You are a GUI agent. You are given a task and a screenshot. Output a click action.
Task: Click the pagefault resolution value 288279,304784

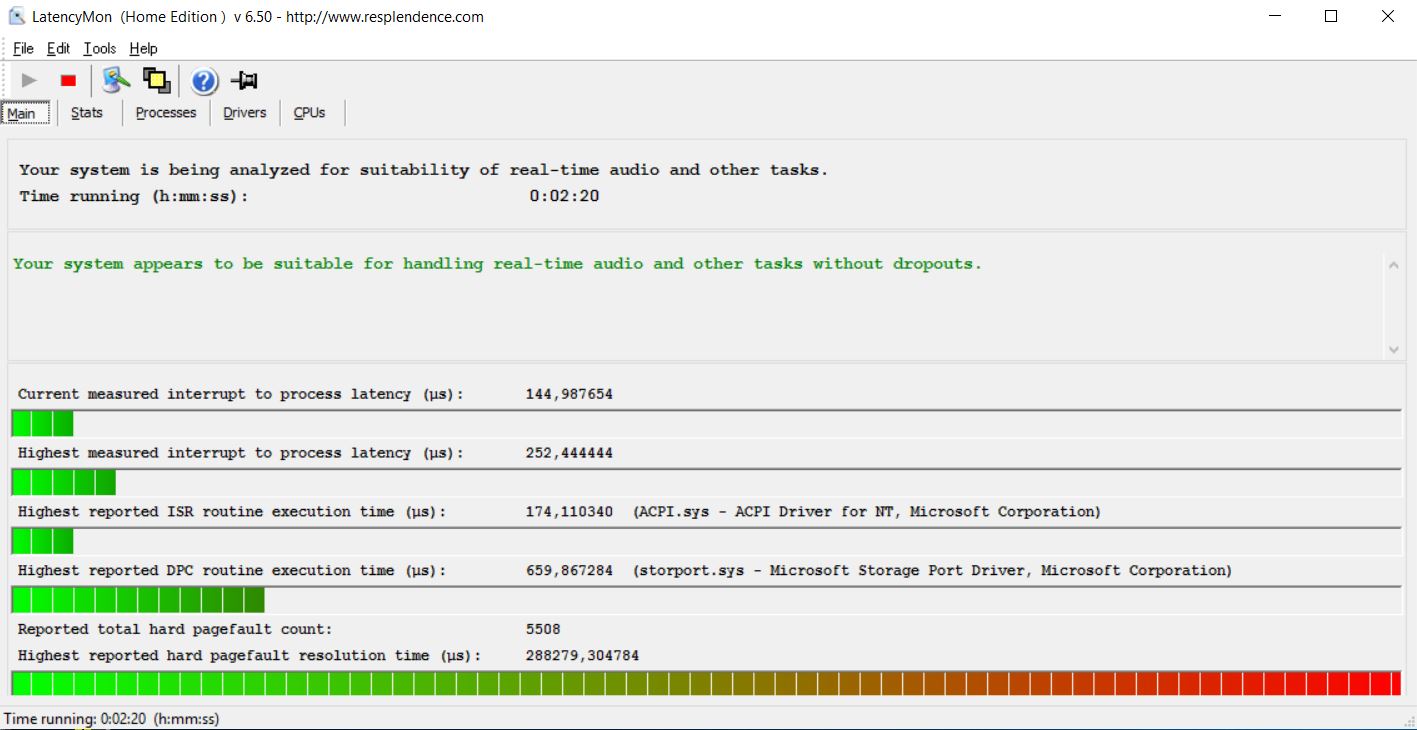click(x=582, y=656)
